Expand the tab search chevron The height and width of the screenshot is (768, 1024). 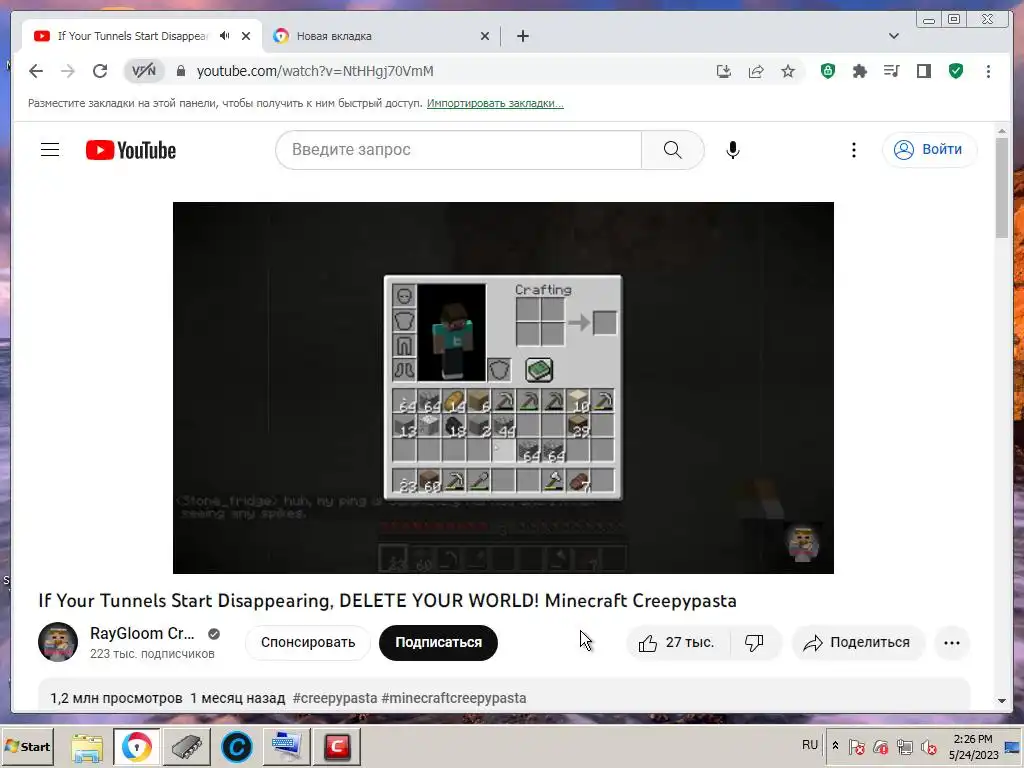894,36
